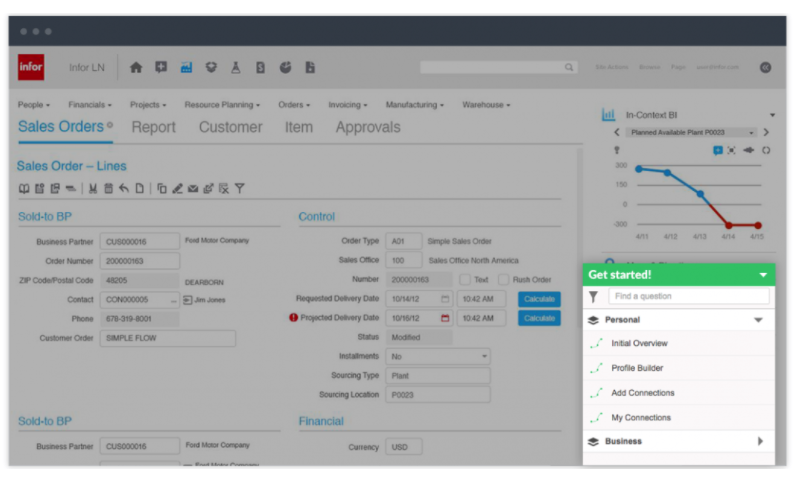The height and width of the screenshot is (483, 807).
Task: Select the blue factory chart icon
Action: click(186, 67)
